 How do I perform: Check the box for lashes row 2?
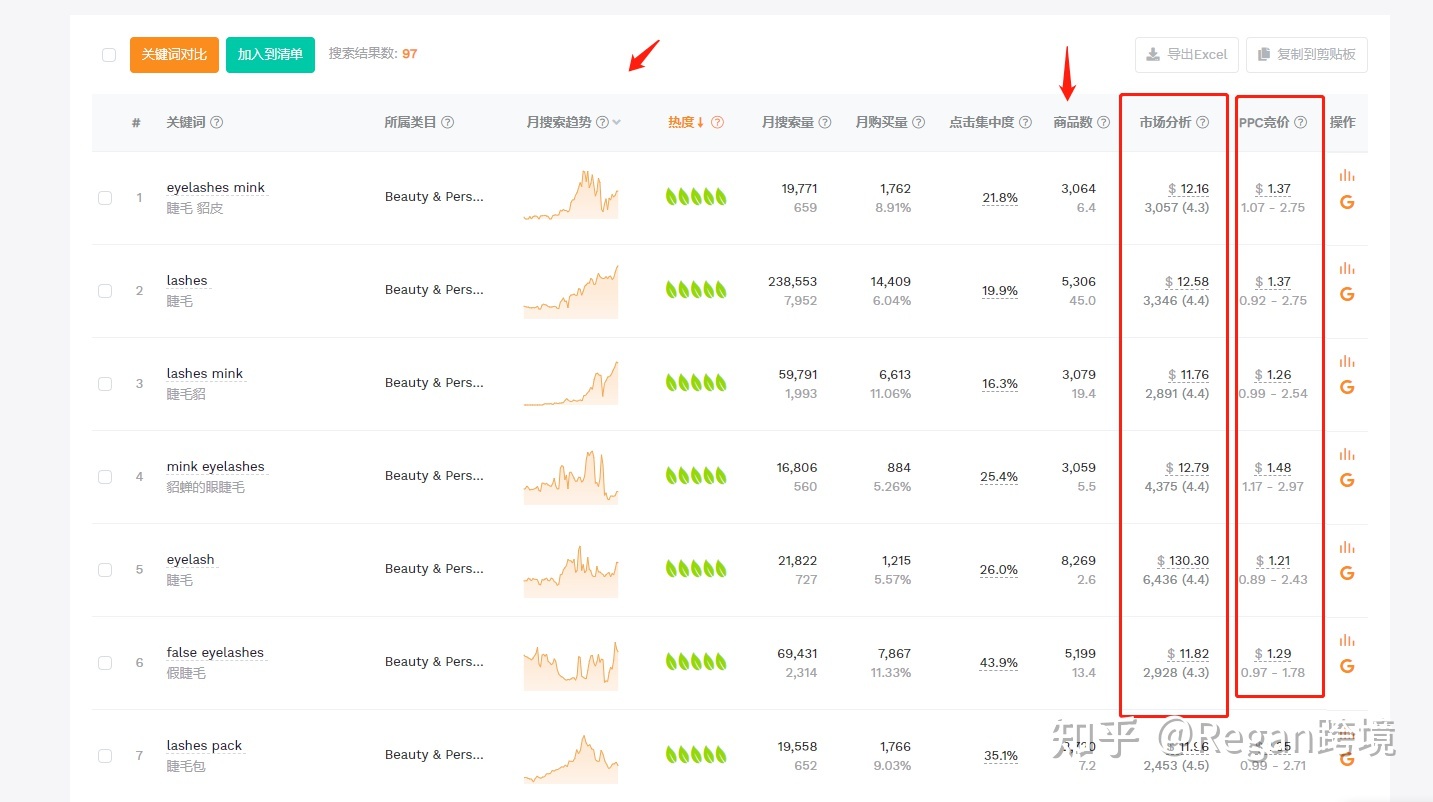105,291
